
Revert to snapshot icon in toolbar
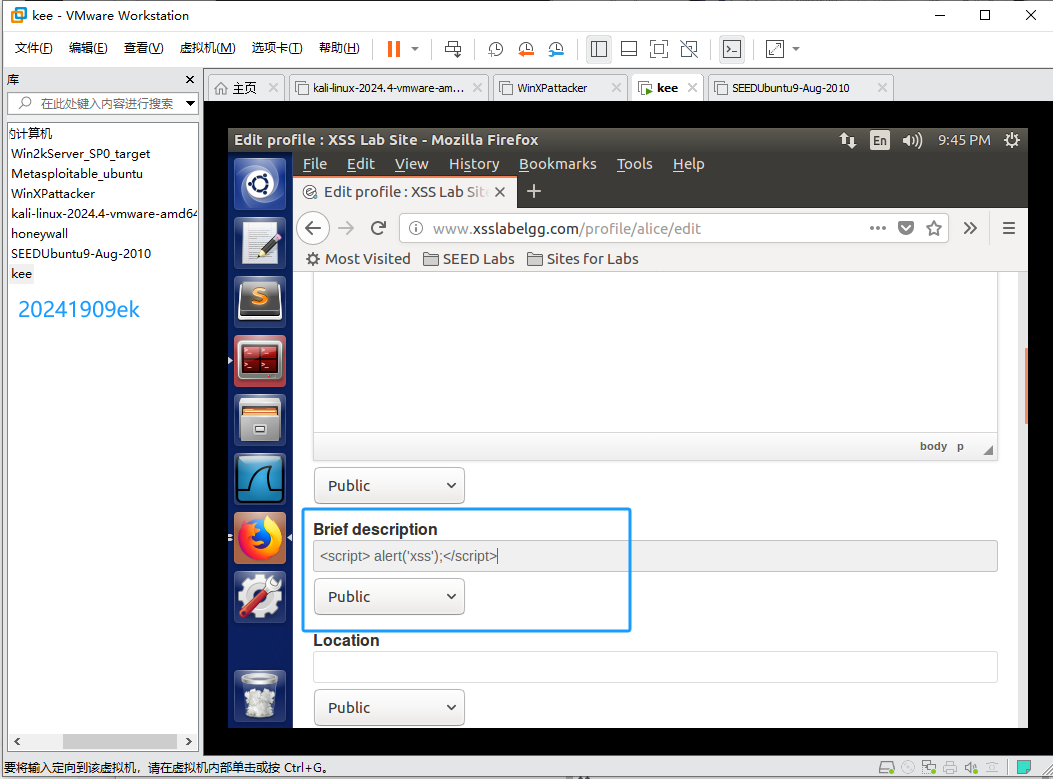526,48
